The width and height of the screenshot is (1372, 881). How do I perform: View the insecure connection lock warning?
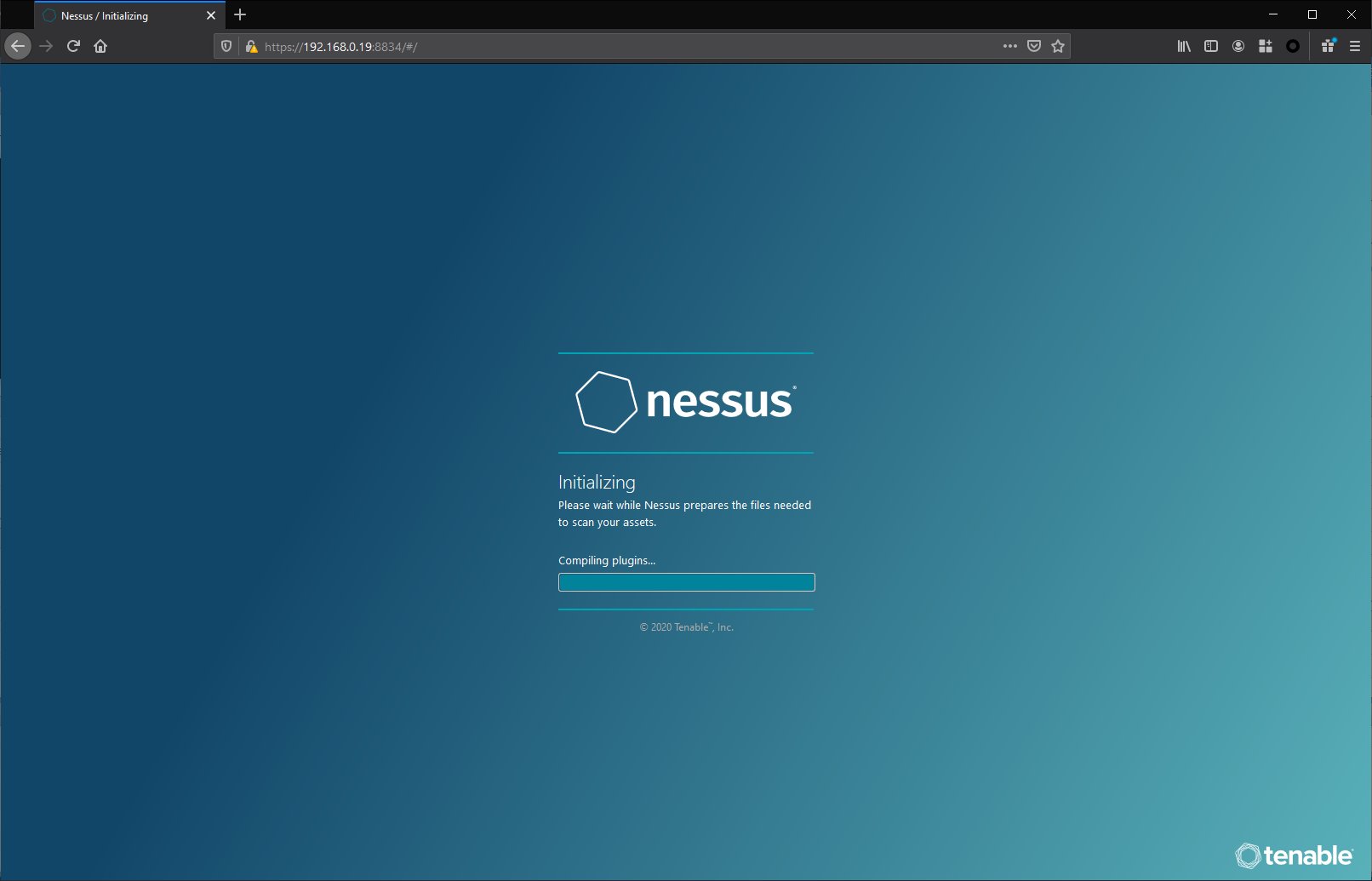pos(251,47)
